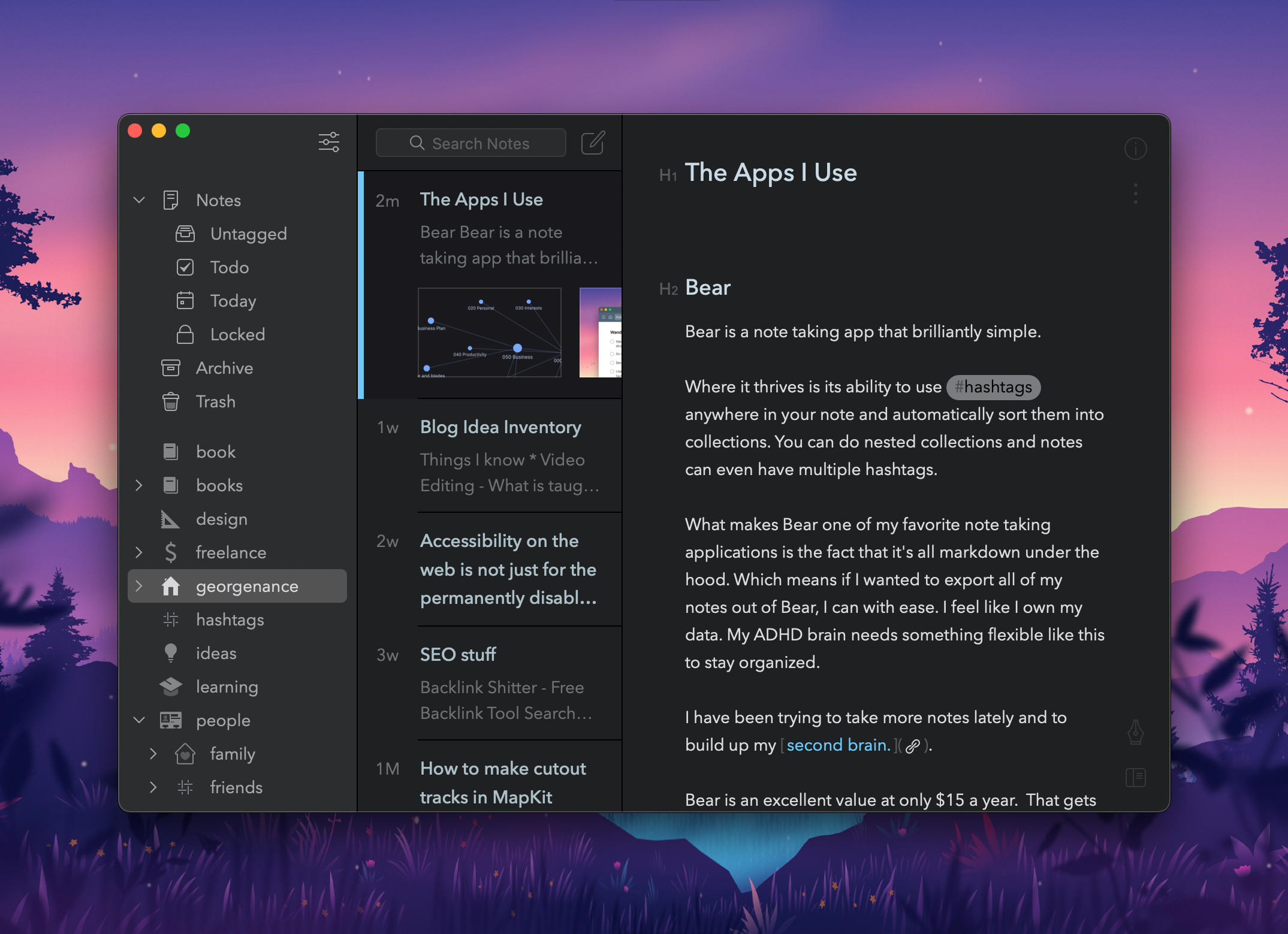Expand the family sub-tag chevron

click(153, 754)
